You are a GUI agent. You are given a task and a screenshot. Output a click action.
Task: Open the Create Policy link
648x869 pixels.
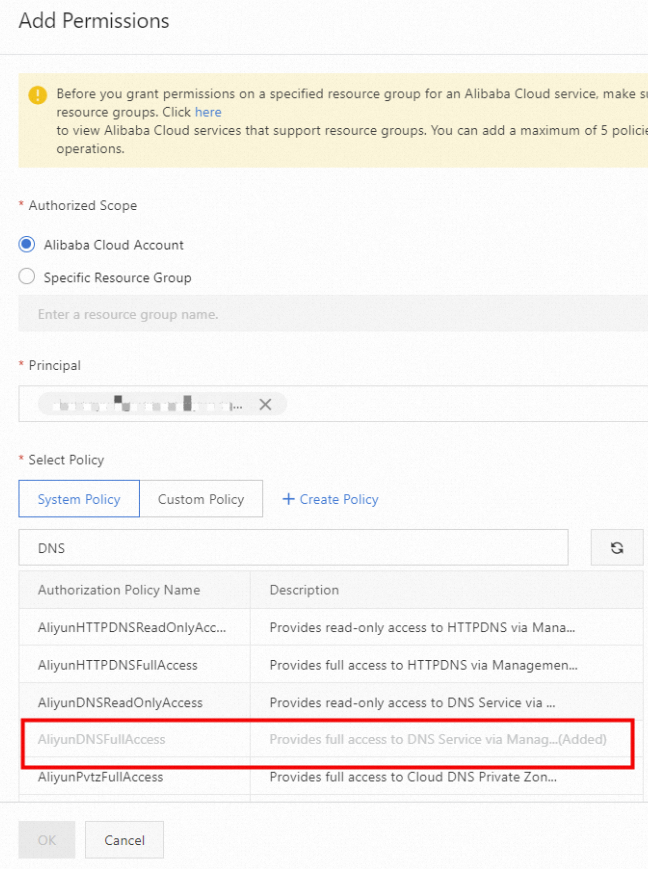pyautogui.click(x=330, y=499)
